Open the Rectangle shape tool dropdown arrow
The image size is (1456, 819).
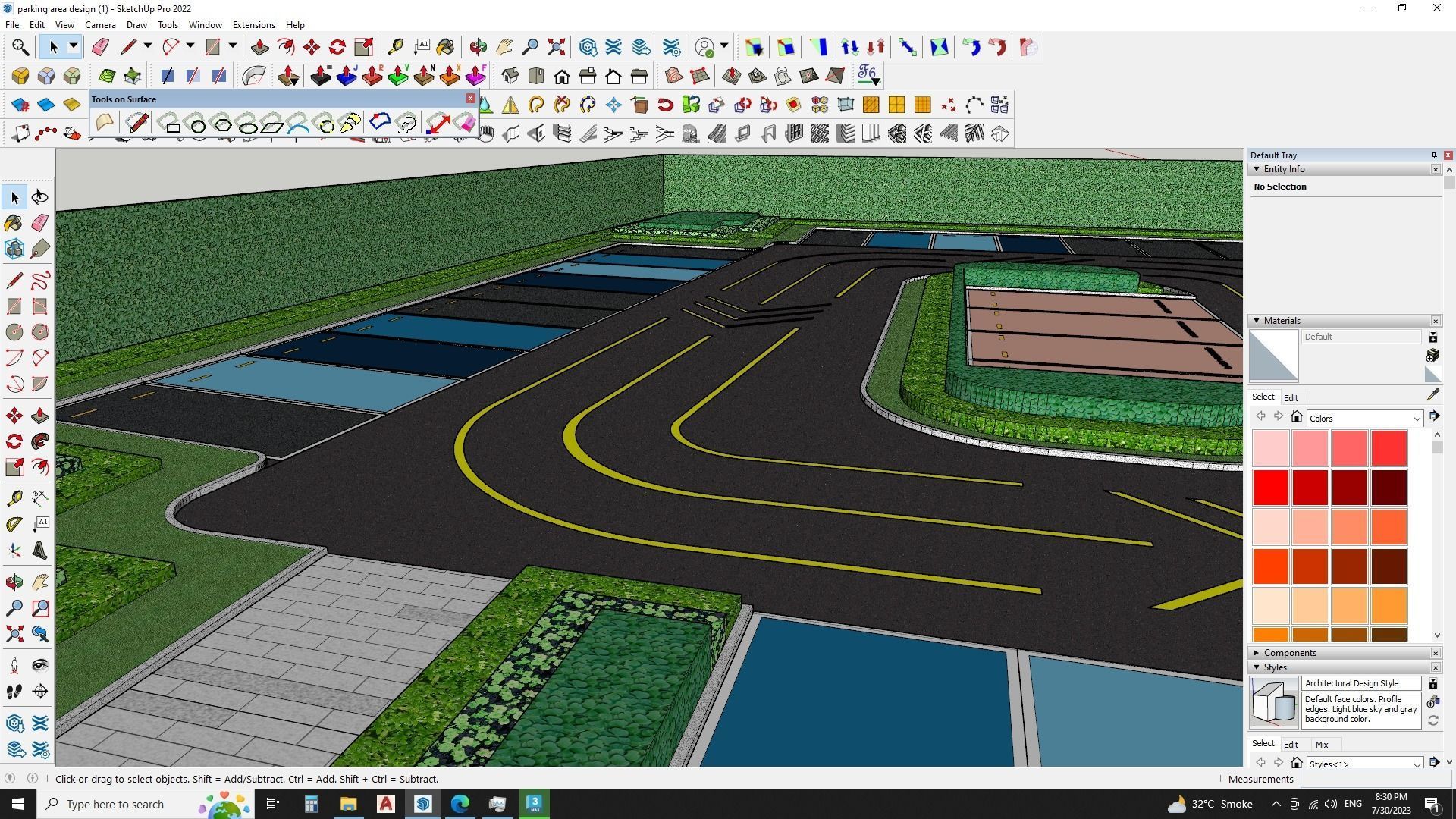click(x=233, y=47)
